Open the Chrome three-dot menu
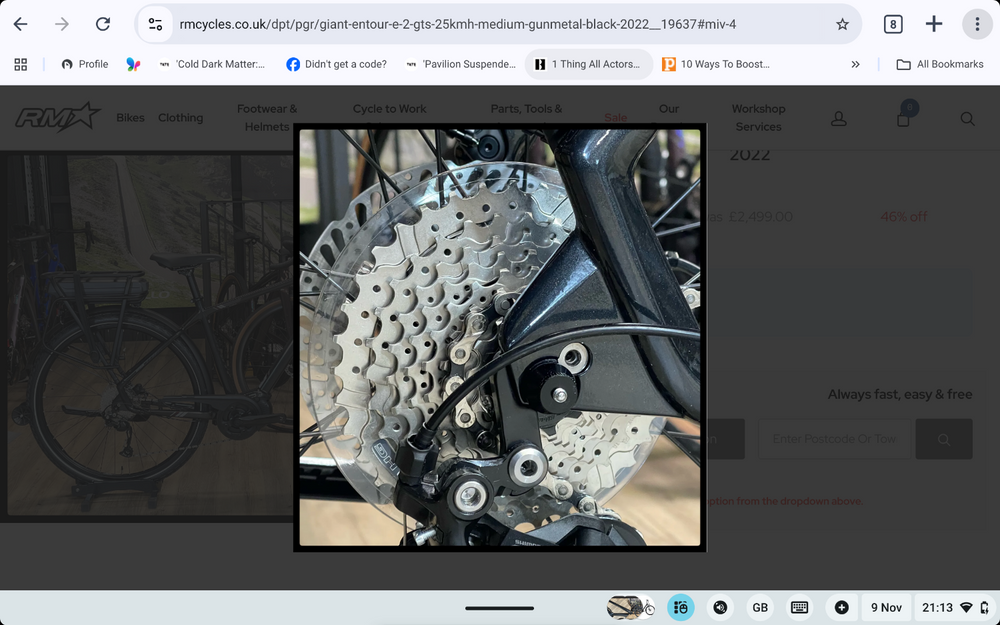The width and height of the screenshot is (1000, 625). pyautogui.click(x=977, y=24)
